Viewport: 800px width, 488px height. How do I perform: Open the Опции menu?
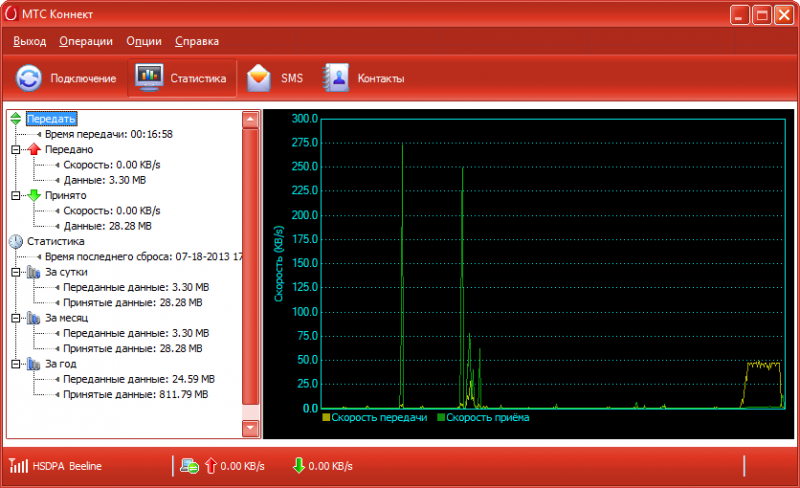[144, 41]
